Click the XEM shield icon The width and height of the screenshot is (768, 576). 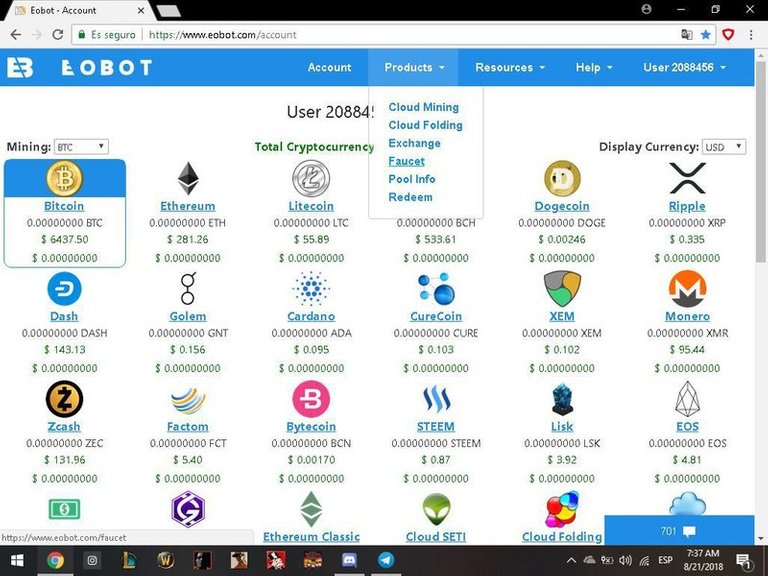point(562,289)
